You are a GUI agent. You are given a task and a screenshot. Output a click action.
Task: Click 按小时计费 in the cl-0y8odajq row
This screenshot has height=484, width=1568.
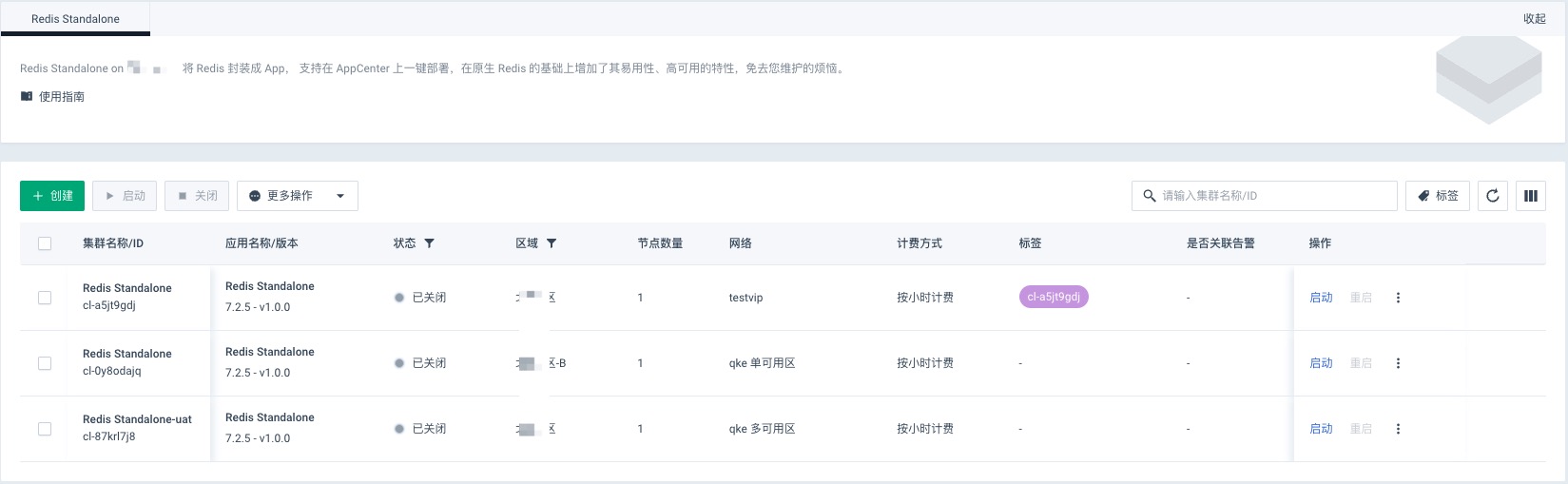pyautogui.click(x=924, y=363)
